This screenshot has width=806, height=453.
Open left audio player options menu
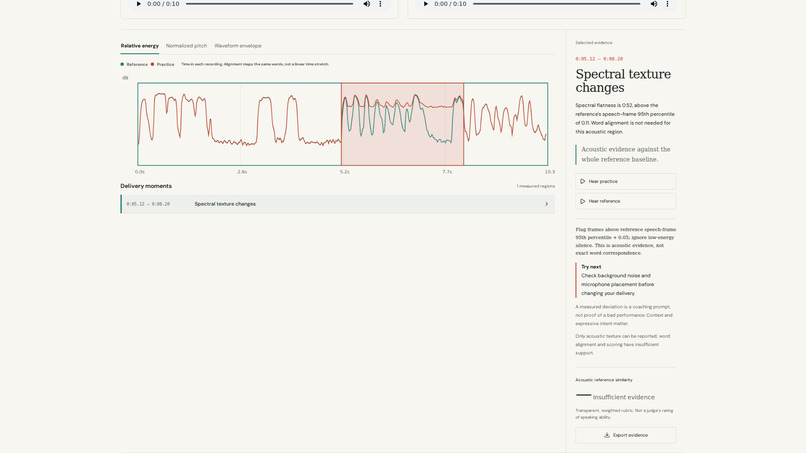pyautogui.click(x=380, y=4)
